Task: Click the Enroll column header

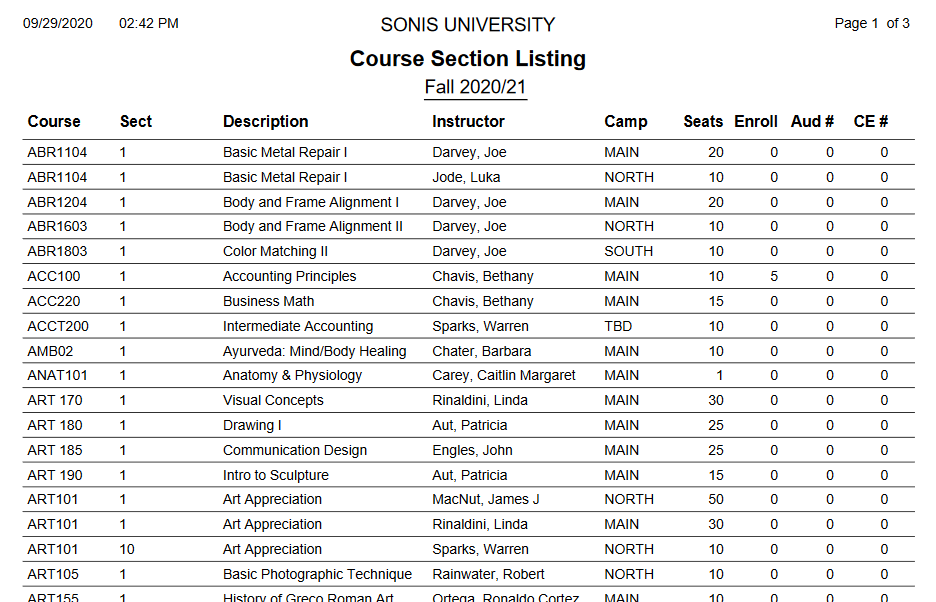Action: 756,122
